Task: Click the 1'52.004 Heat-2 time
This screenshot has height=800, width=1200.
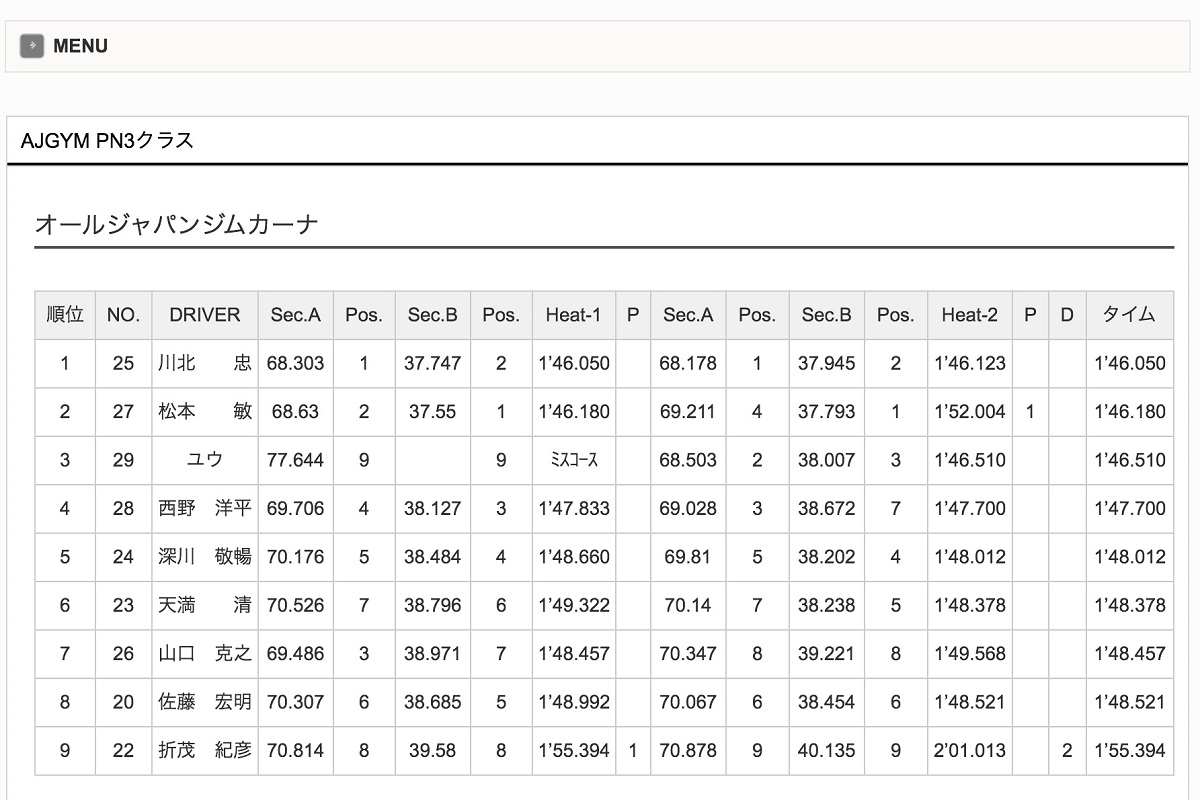Action: tap(969, 411)
